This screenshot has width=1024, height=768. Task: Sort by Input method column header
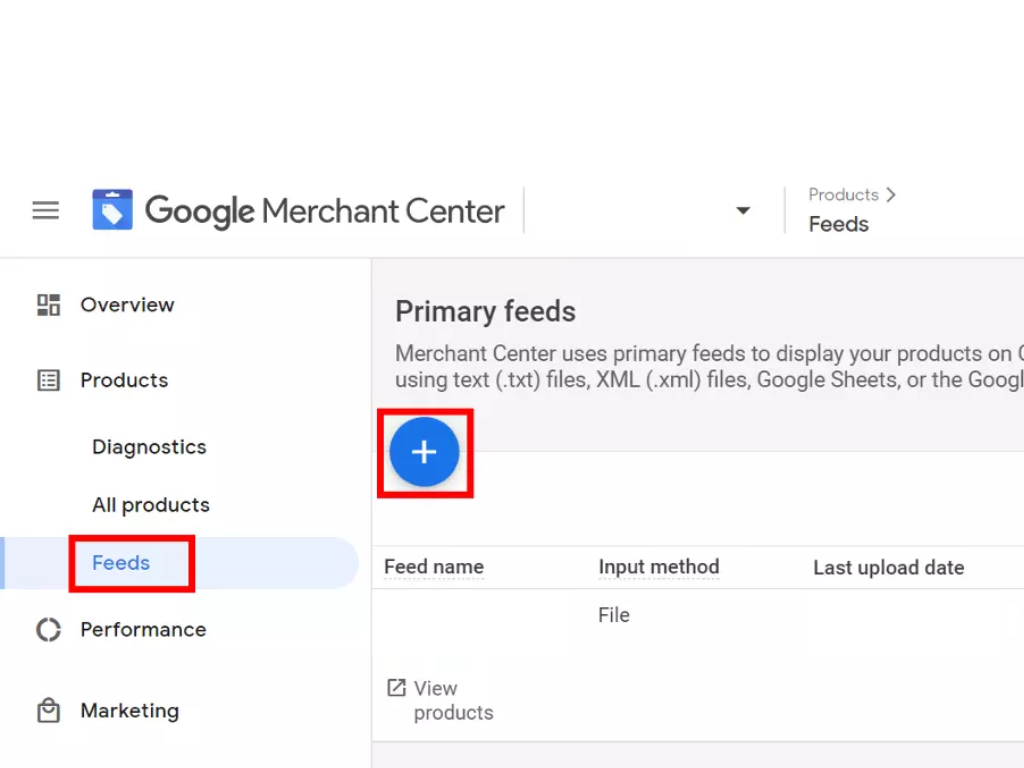pos(659,567)
